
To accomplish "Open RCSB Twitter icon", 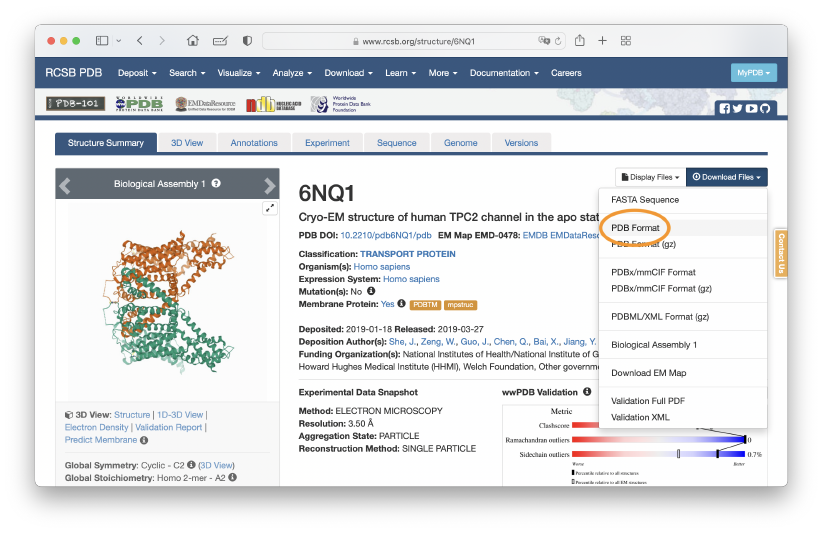I will coord(737,109).
